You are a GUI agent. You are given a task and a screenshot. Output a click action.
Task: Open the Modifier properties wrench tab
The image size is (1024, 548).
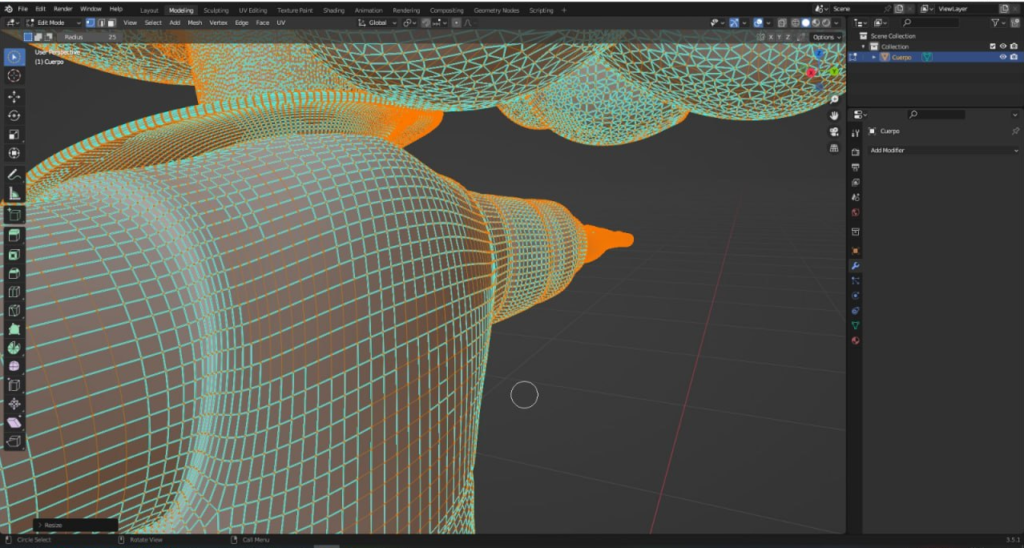point(855,266)
